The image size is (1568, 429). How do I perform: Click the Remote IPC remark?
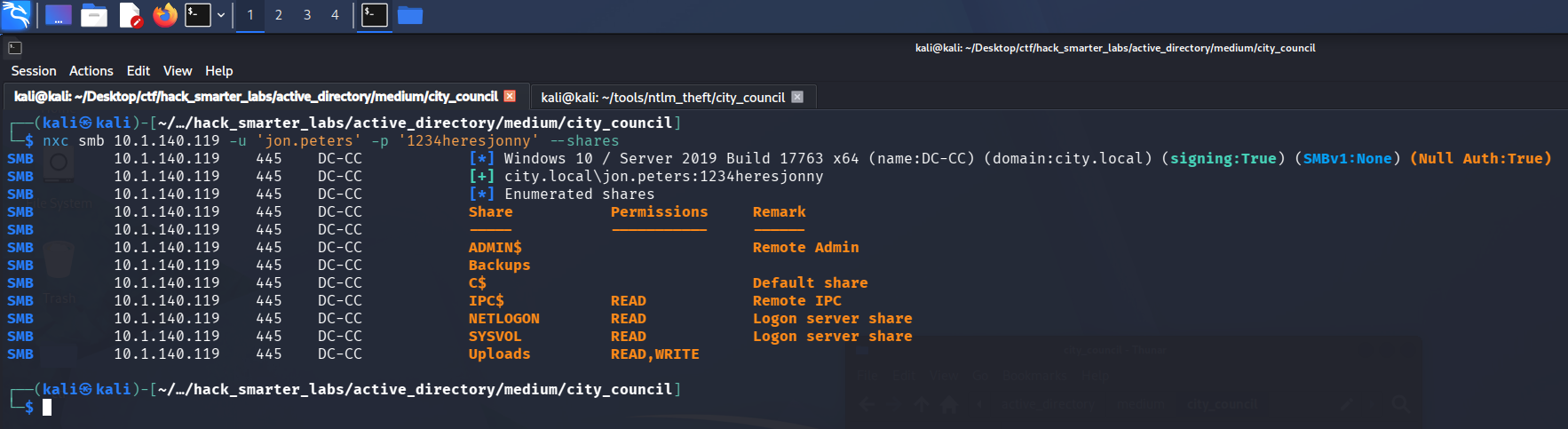tap(797, 301)
